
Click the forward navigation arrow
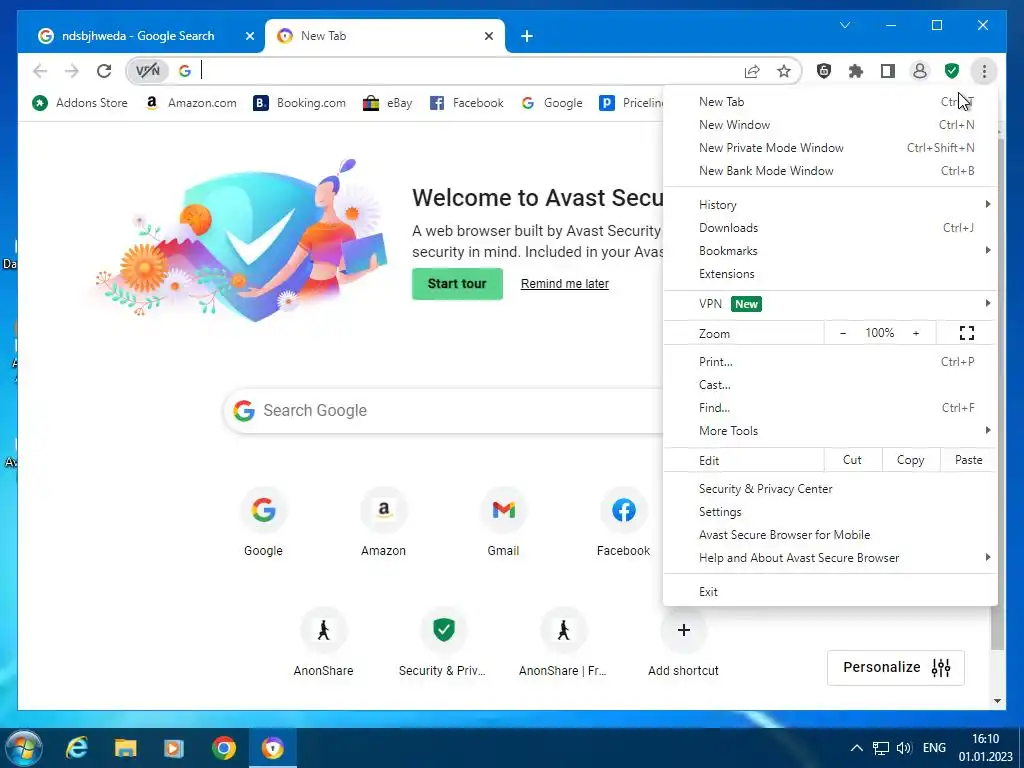coord(72,71)
